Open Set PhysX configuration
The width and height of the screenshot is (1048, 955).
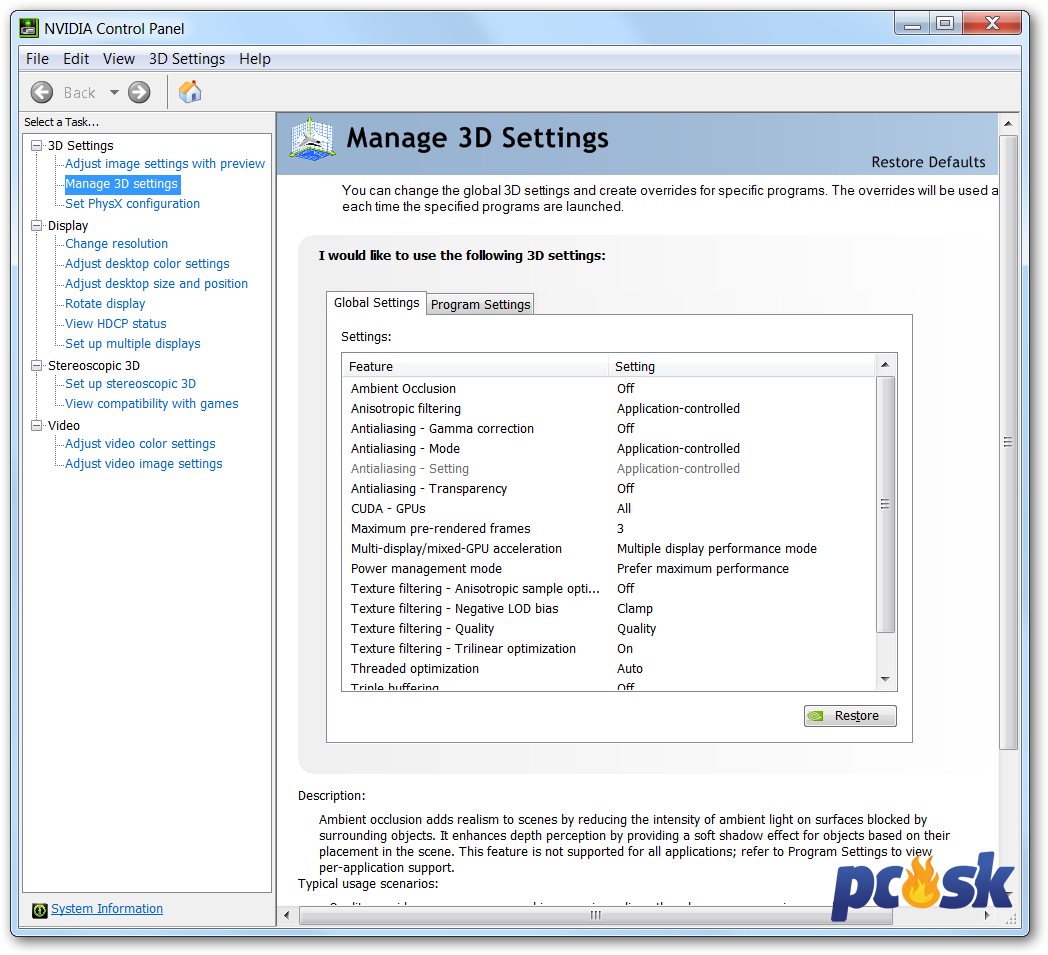[132, 204]
